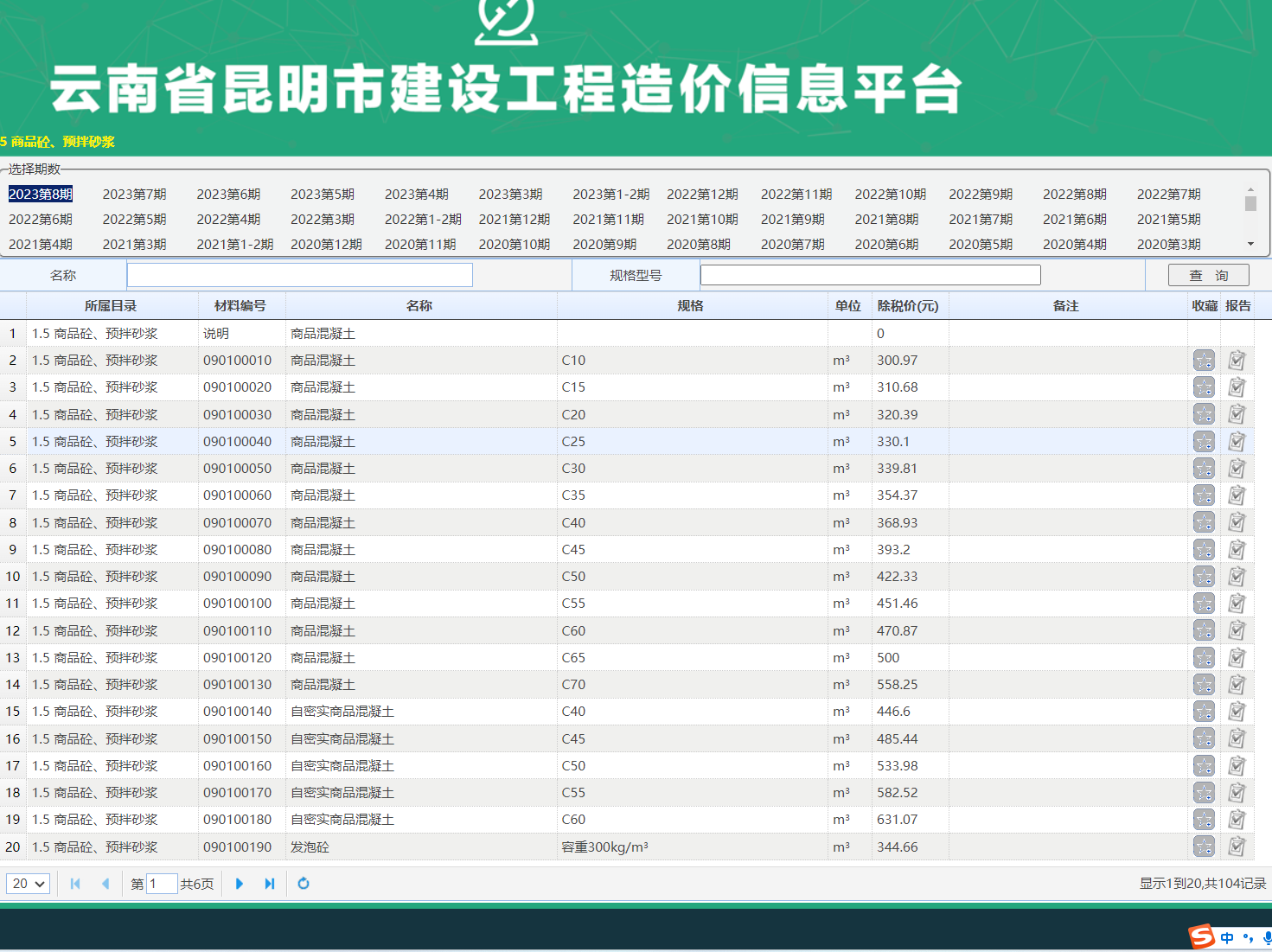Open page size dropdown showing 20
Screen dimensions: 1272x952
point(28,884)
